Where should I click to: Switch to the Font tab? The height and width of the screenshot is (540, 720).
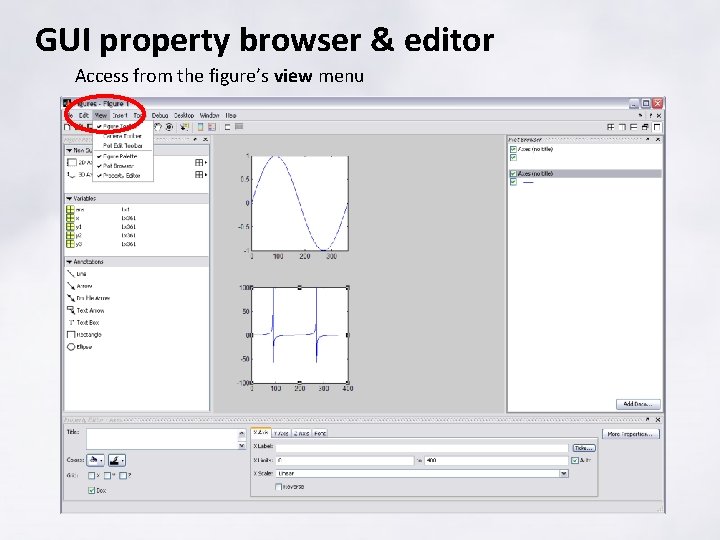point(320,433)
